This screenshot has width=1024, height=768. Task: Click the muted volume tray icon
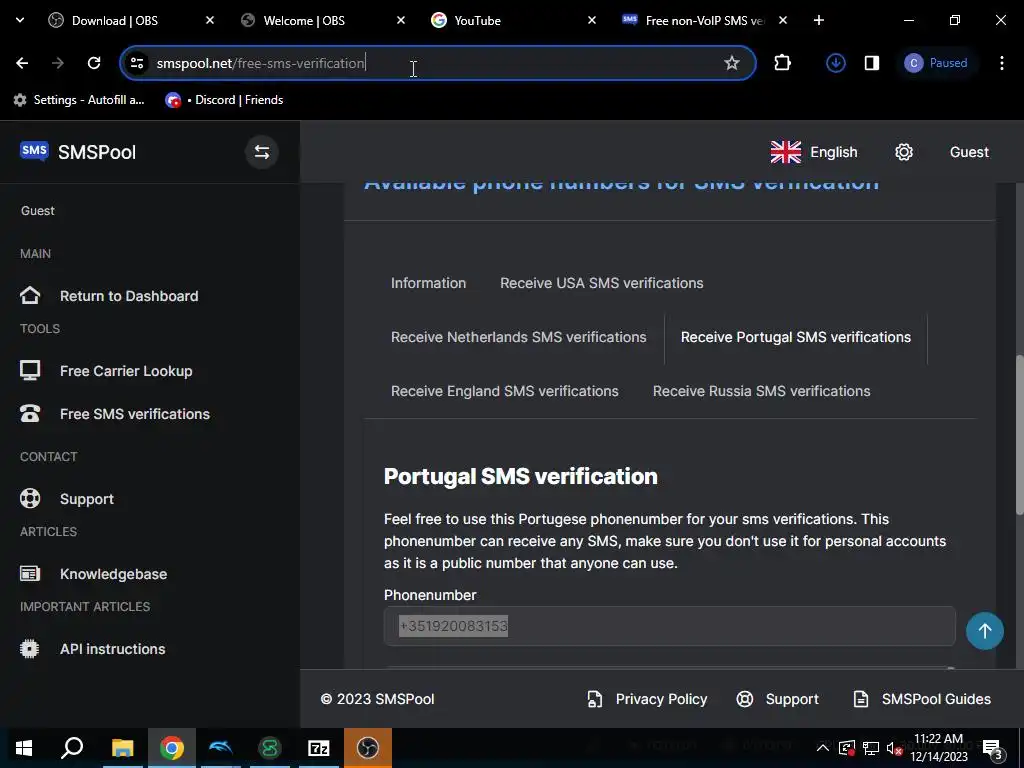[895, 748]
